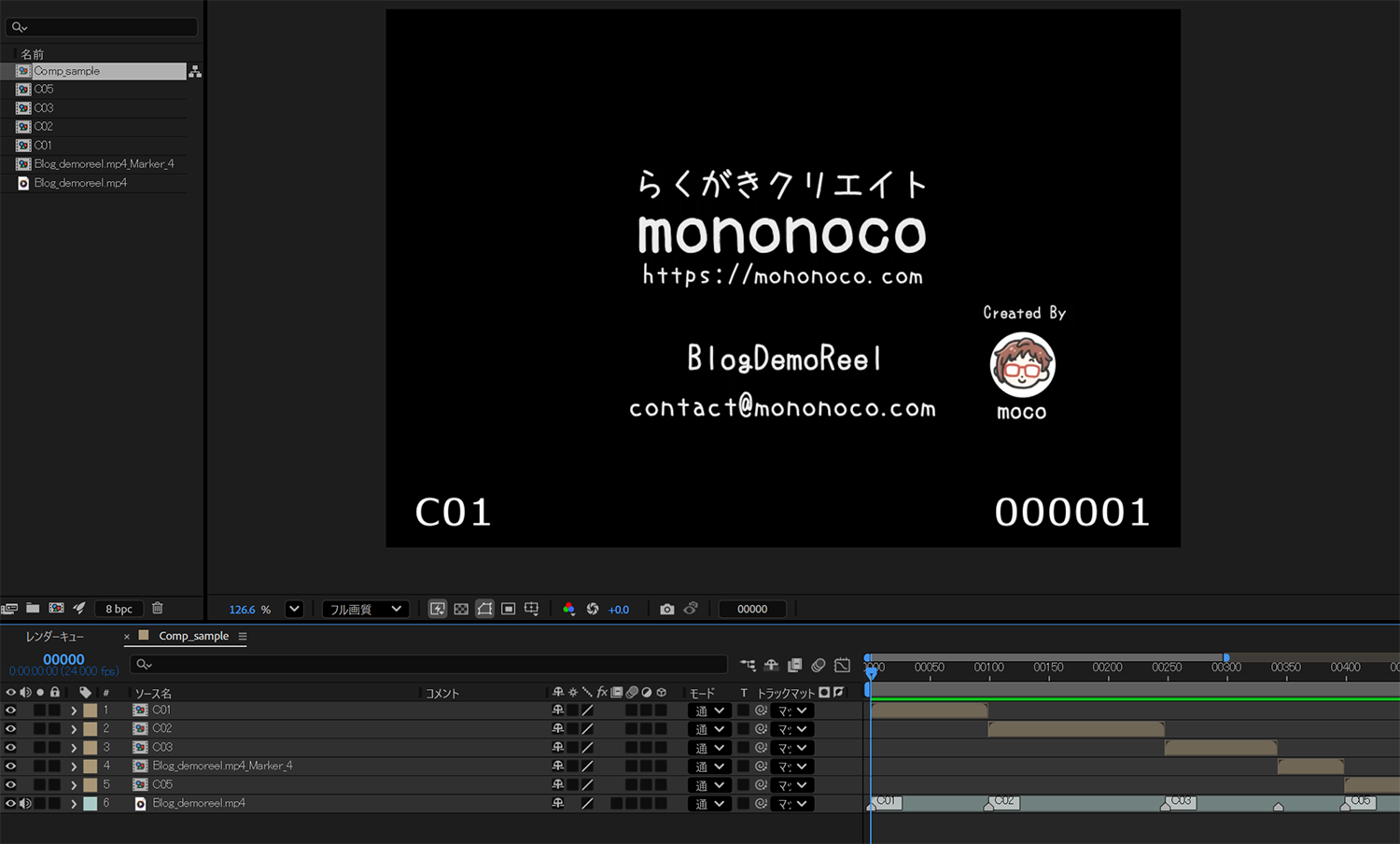1400x844 pixels.
Task: Toggle the transparency grid in the viewer
Action: click(461, 609)
